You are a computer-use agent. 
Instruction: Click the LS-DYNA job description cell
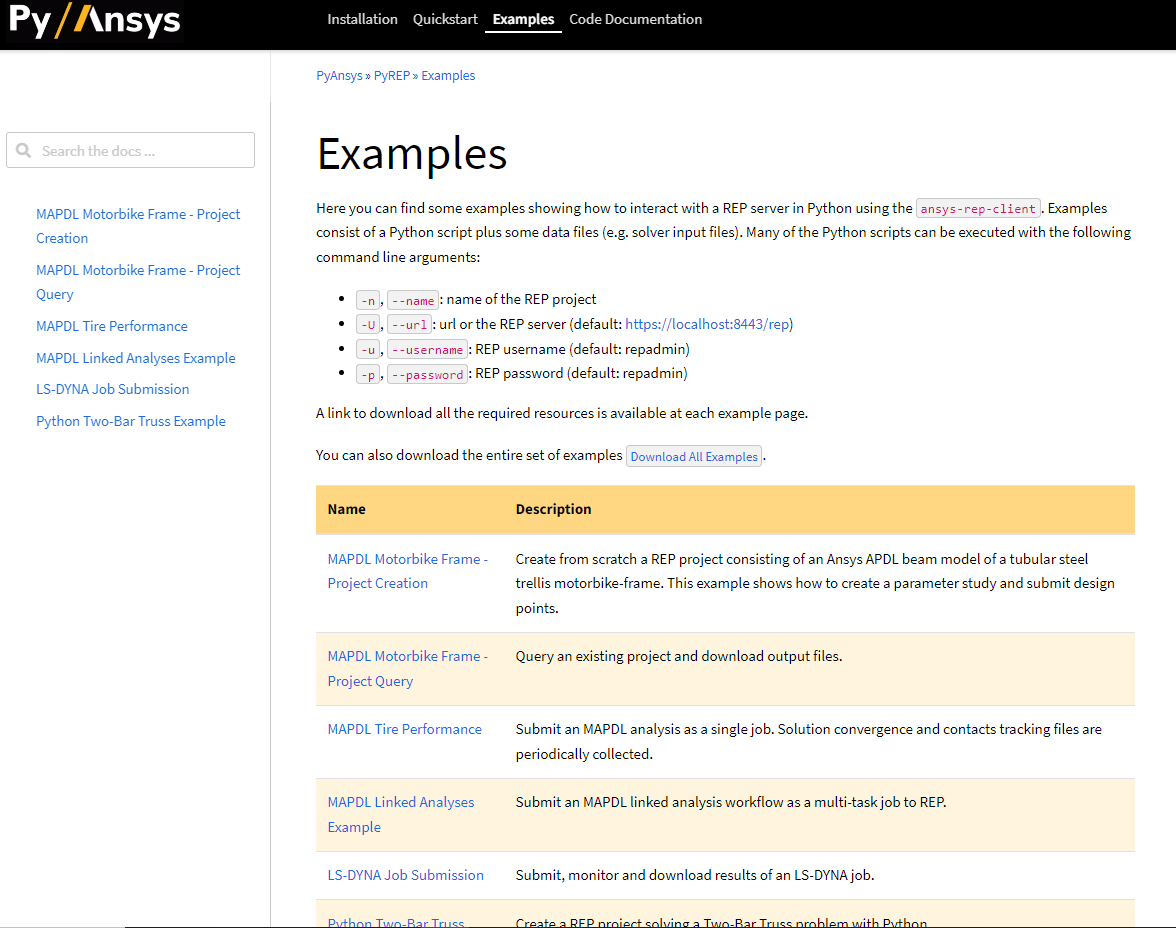coord(694,875)
